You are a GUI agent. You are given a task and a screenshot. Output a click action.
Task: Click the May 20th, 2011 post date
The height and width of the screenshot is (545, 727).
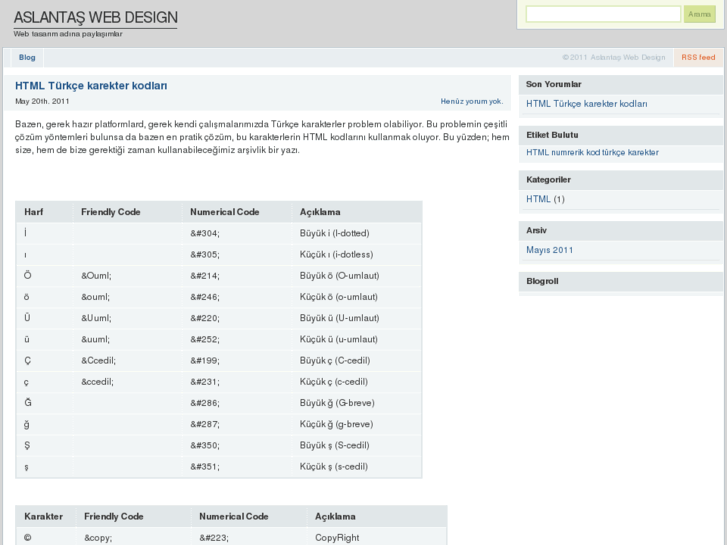tap(42, 101)
